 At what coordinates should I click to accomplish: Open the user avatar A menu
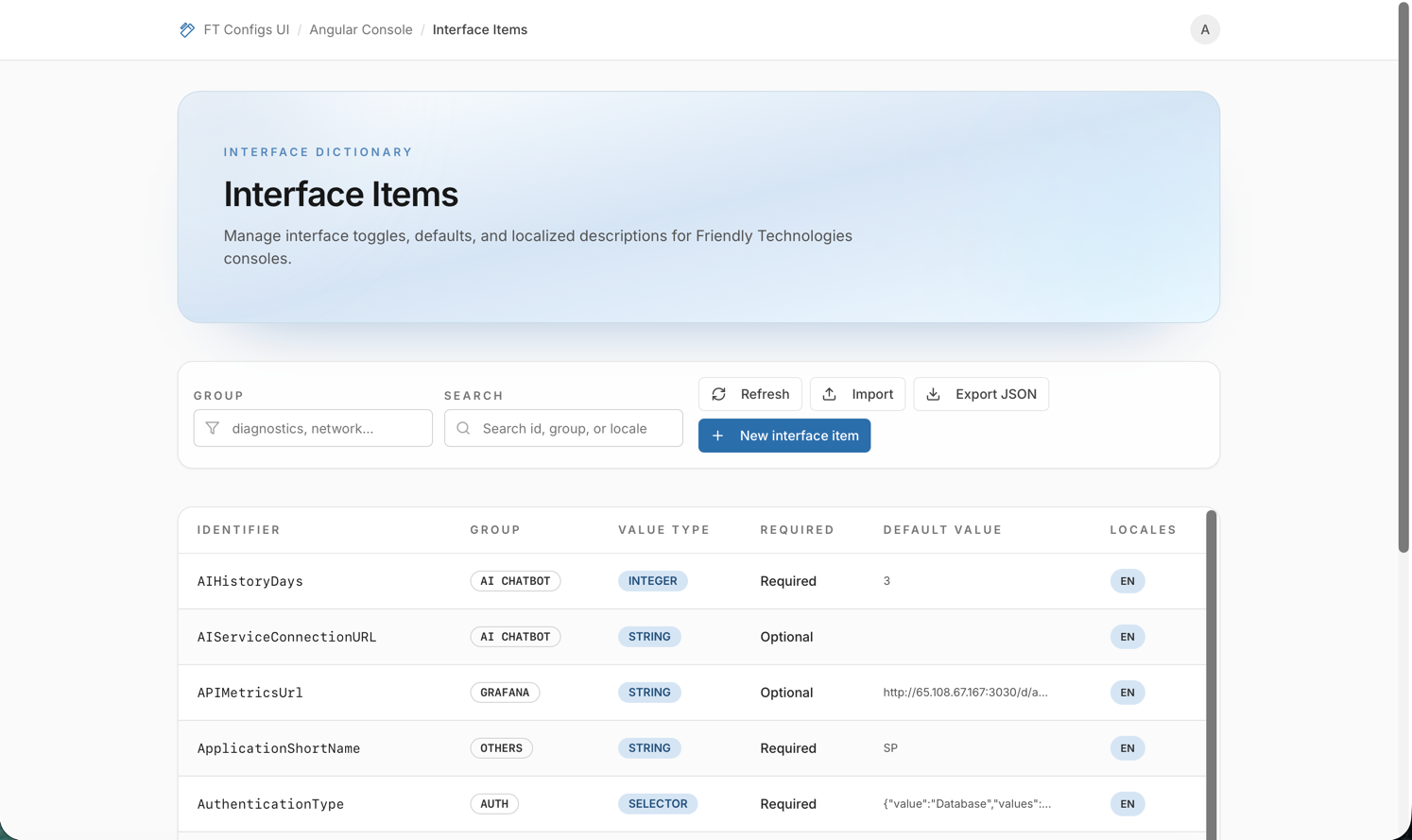(x=1205, y=29)
